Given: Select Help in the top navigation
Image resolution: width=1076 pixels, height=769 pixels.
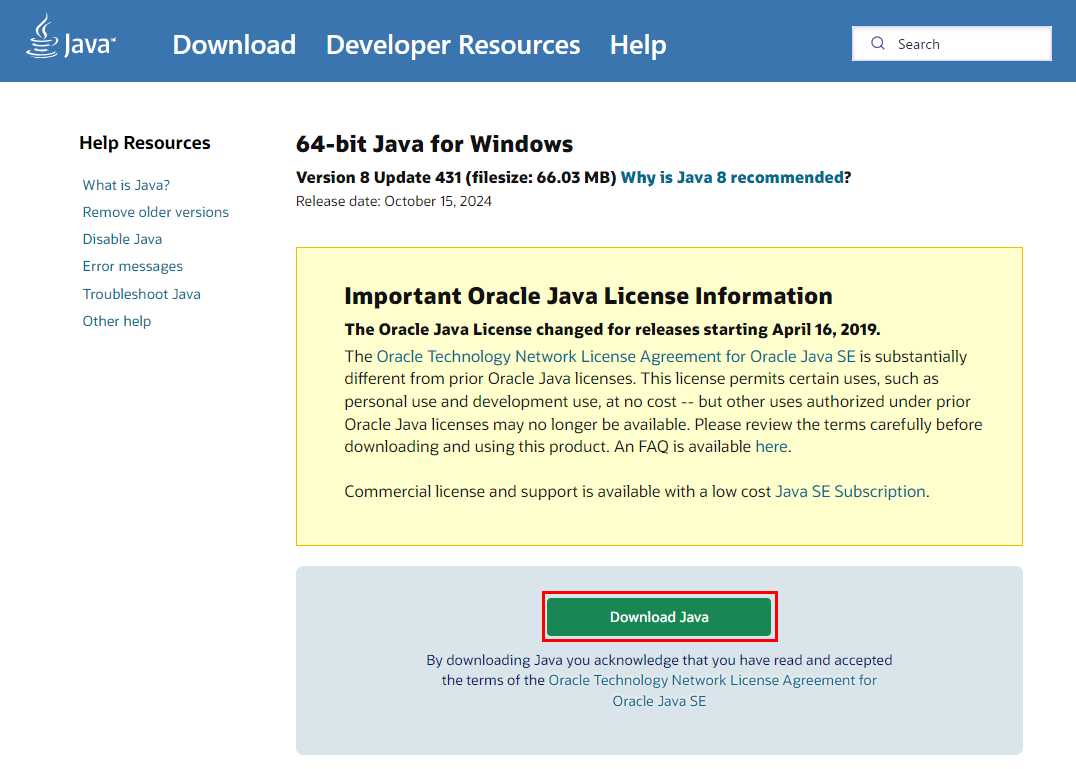Looking at the screenshot, I should tap(637, 45).
